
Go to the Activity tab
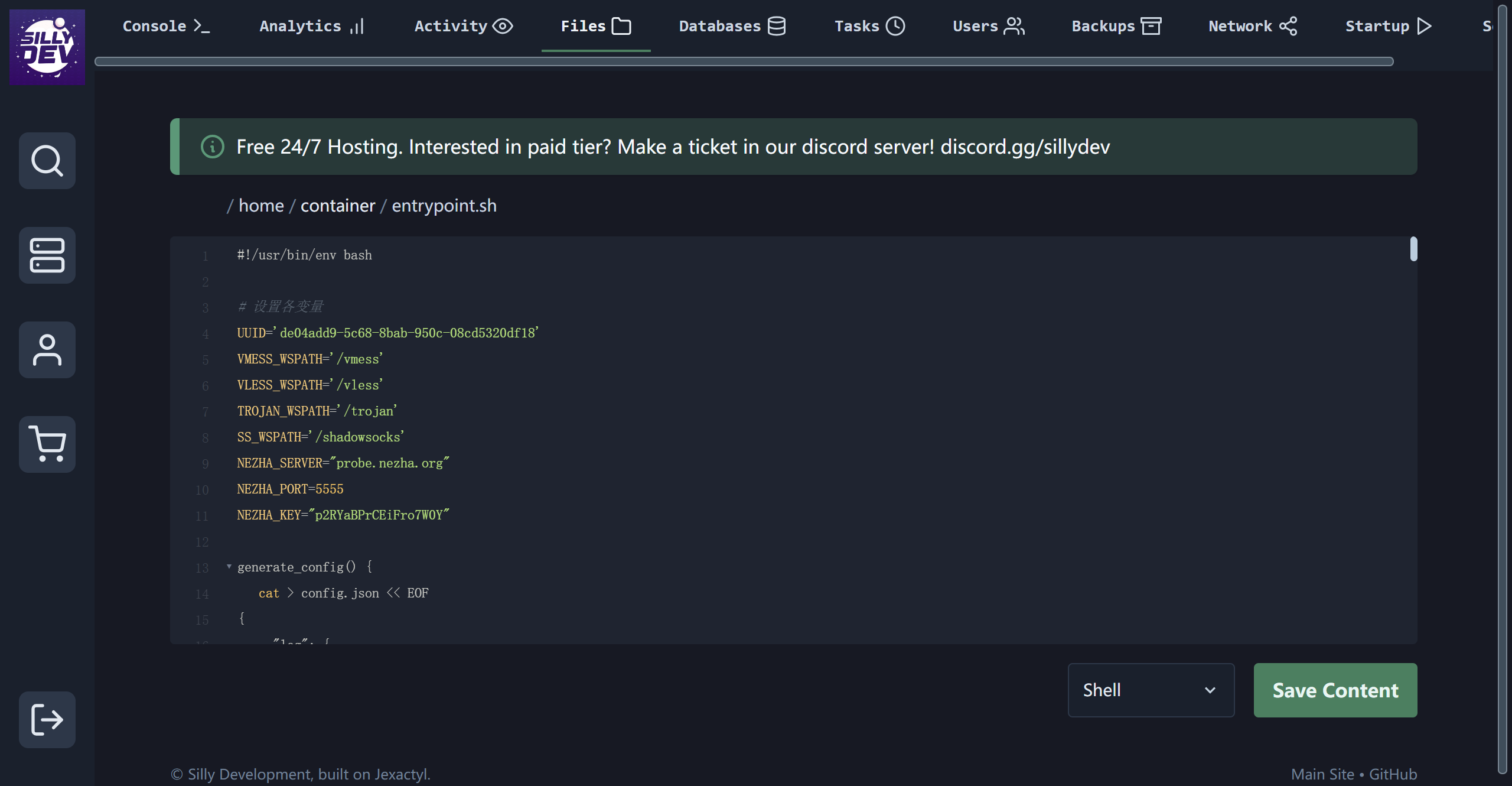(464, 26)
